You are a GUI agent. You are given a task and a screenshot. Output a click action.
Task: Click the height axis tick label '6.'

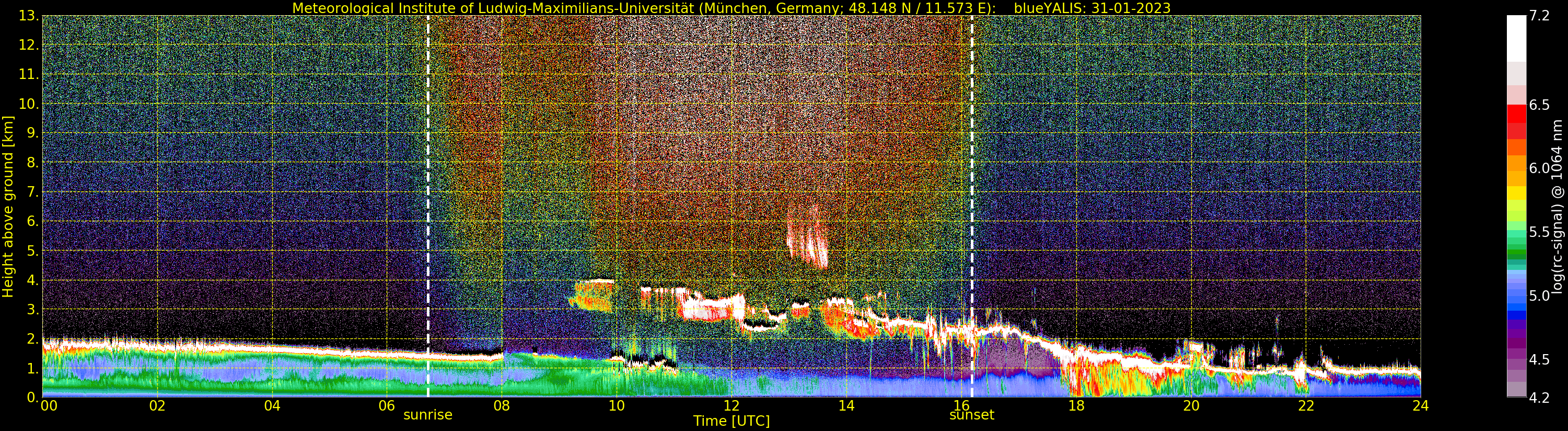(33, 221)
